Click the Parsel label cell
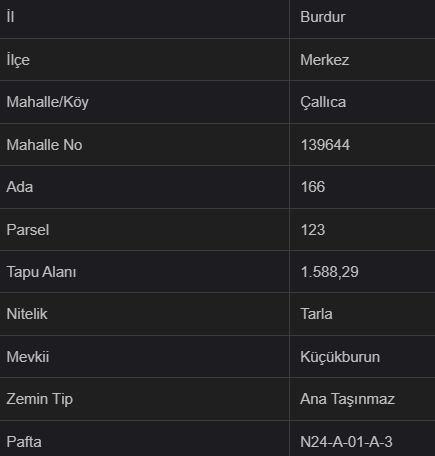435x456 pixels. [144, 230]
